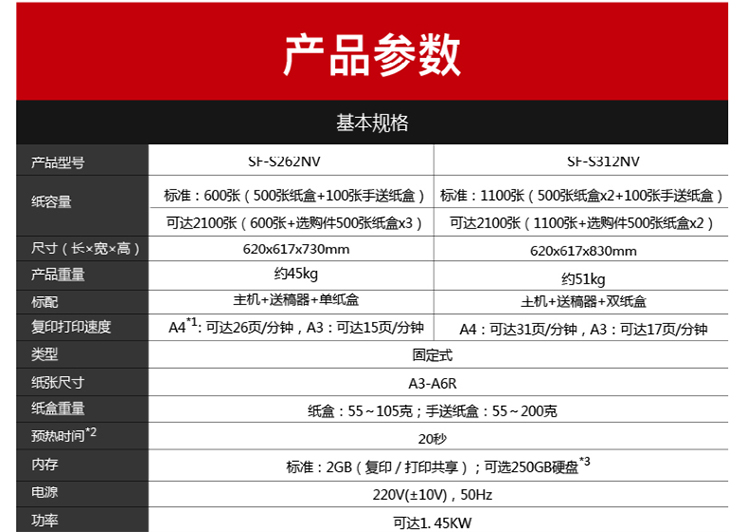Screen dimensions: 750x532
Task: Click the A3-A6R paper size value
Action: coord(432,381)
